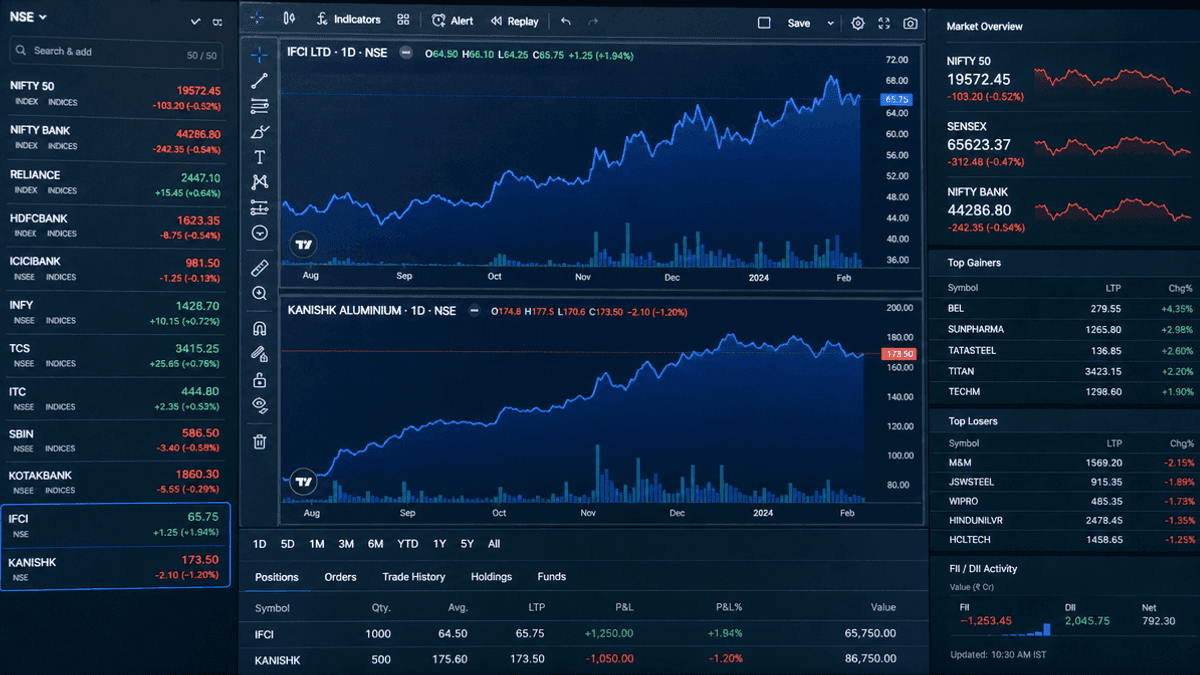This screenshot has height=675, width=1200.
Task: Collapse the IFCI LTD chart legend
Action: tap(405, 53)
